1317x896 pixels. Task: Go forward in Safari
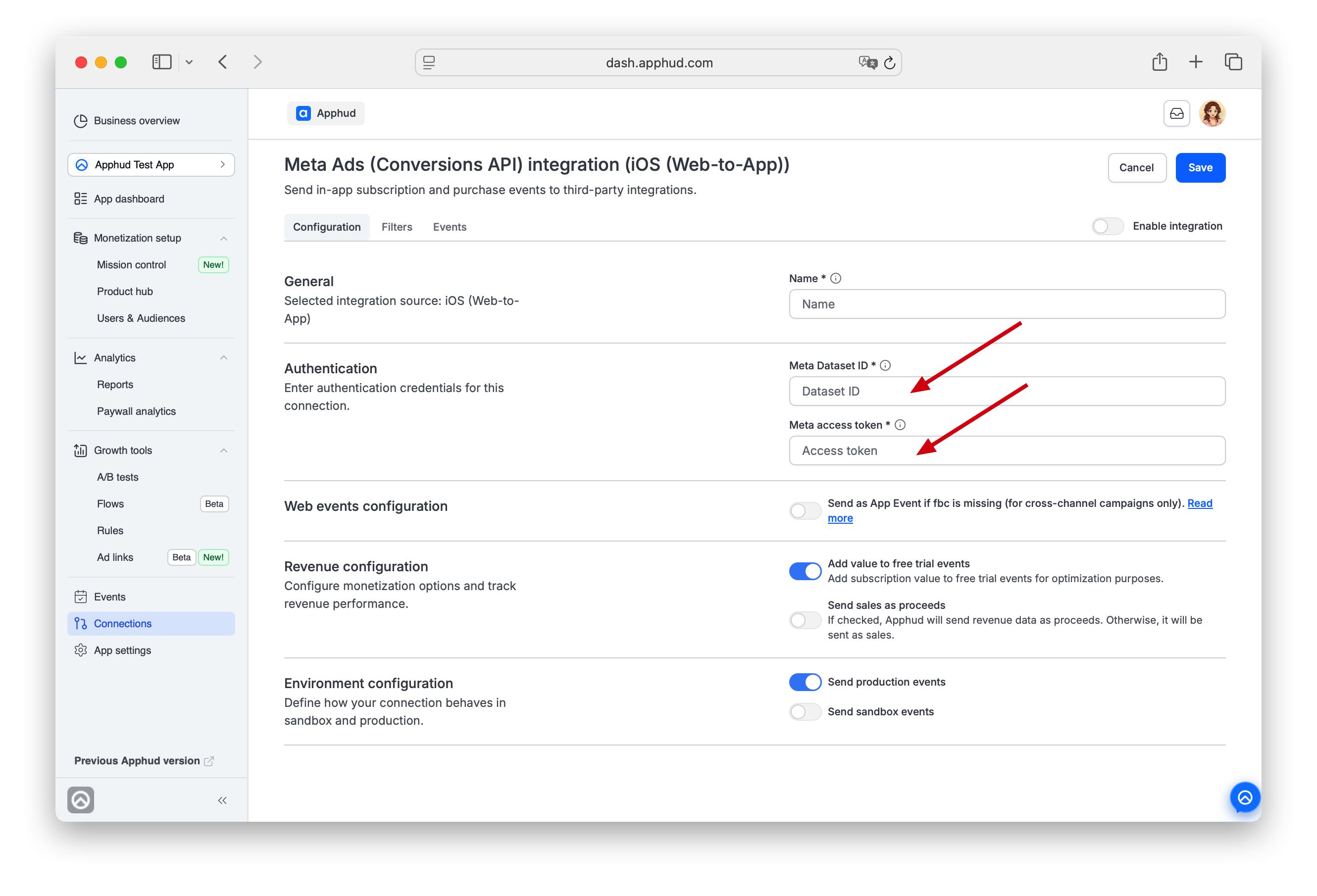258,62
